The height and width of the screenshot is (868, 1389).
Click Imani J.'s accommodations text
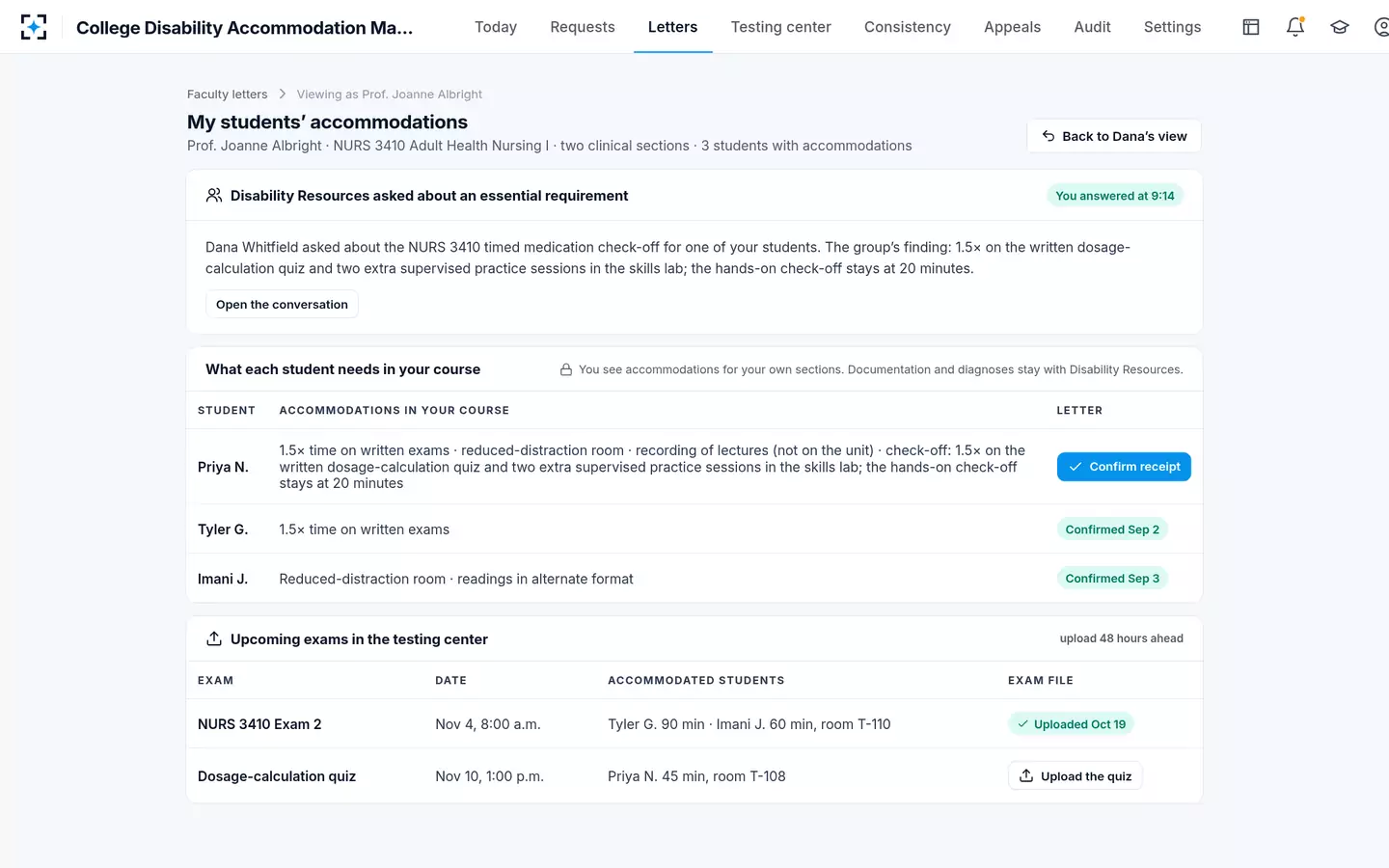pos(456,579)
